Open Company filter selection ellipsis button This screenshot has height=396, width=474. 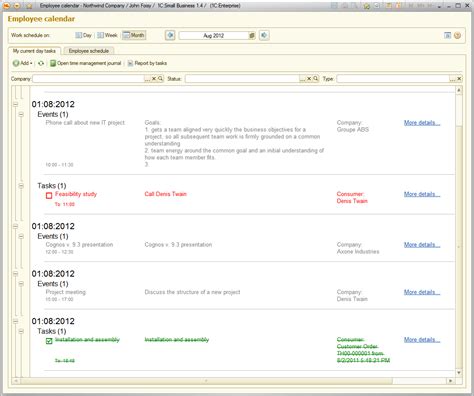(147, 79)
